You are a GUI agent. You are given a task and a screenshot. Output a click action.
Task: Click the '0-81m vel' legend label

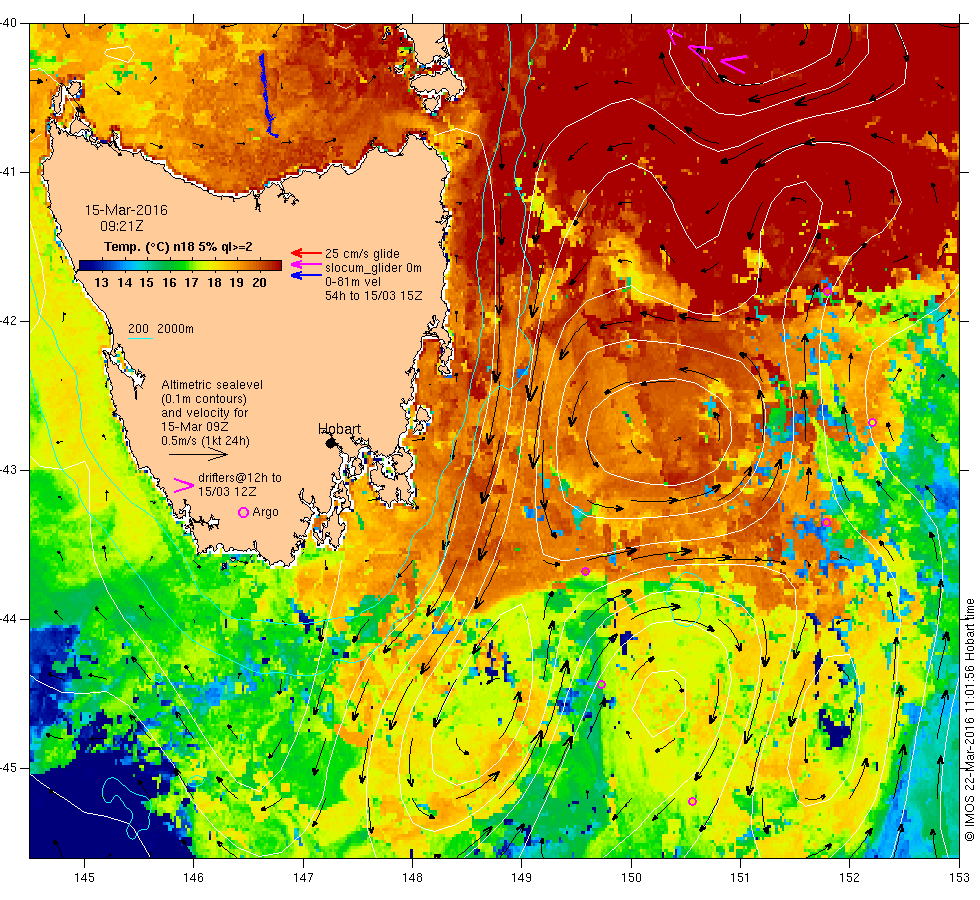click(x=352, y=282)
